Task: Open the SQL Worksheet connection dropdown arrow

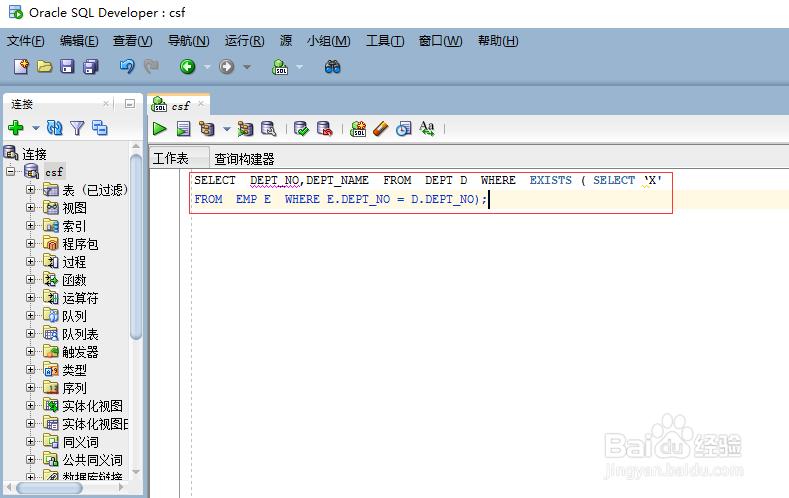Action: point(299,67)
